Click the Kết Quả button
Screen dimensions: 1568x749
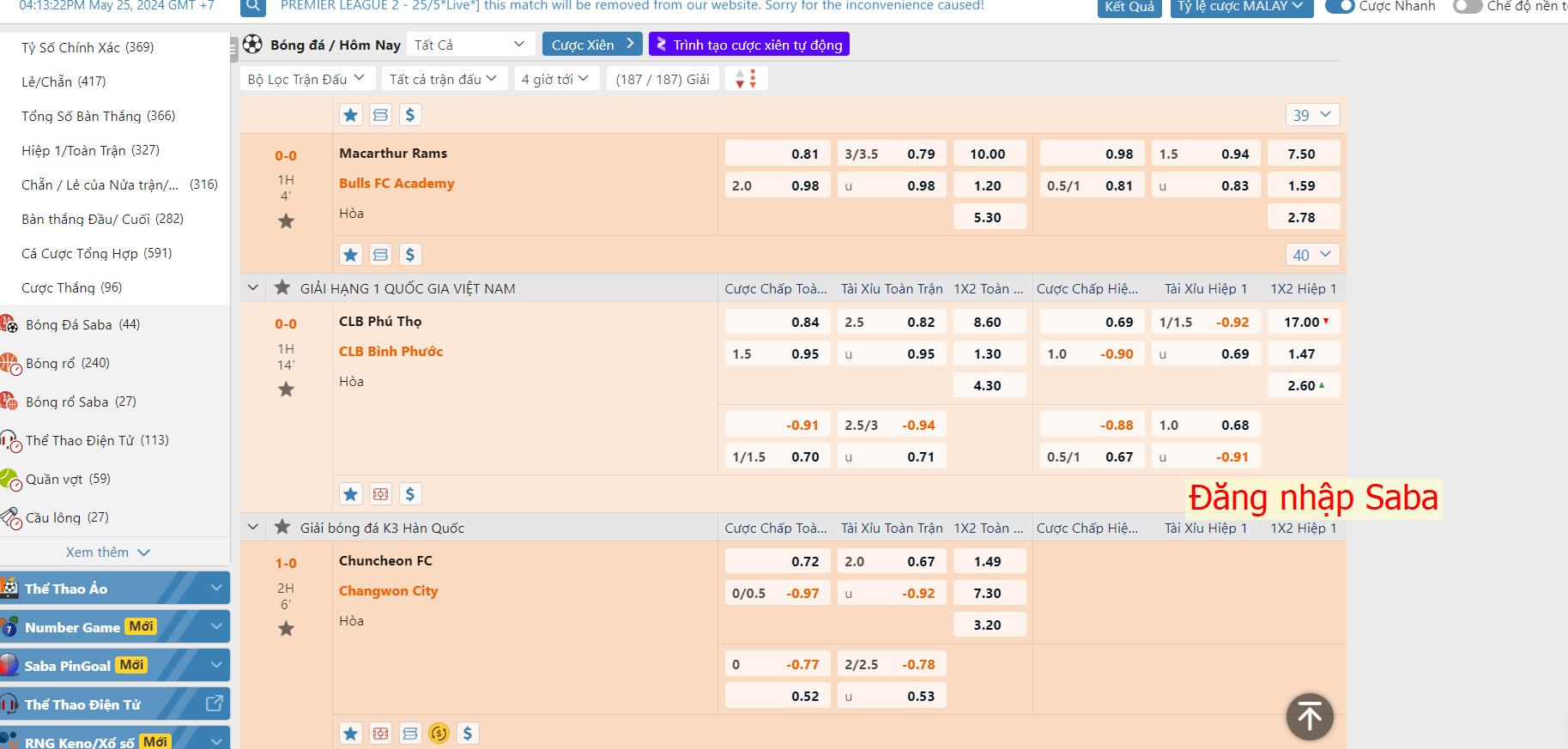tap(1129, 7)
